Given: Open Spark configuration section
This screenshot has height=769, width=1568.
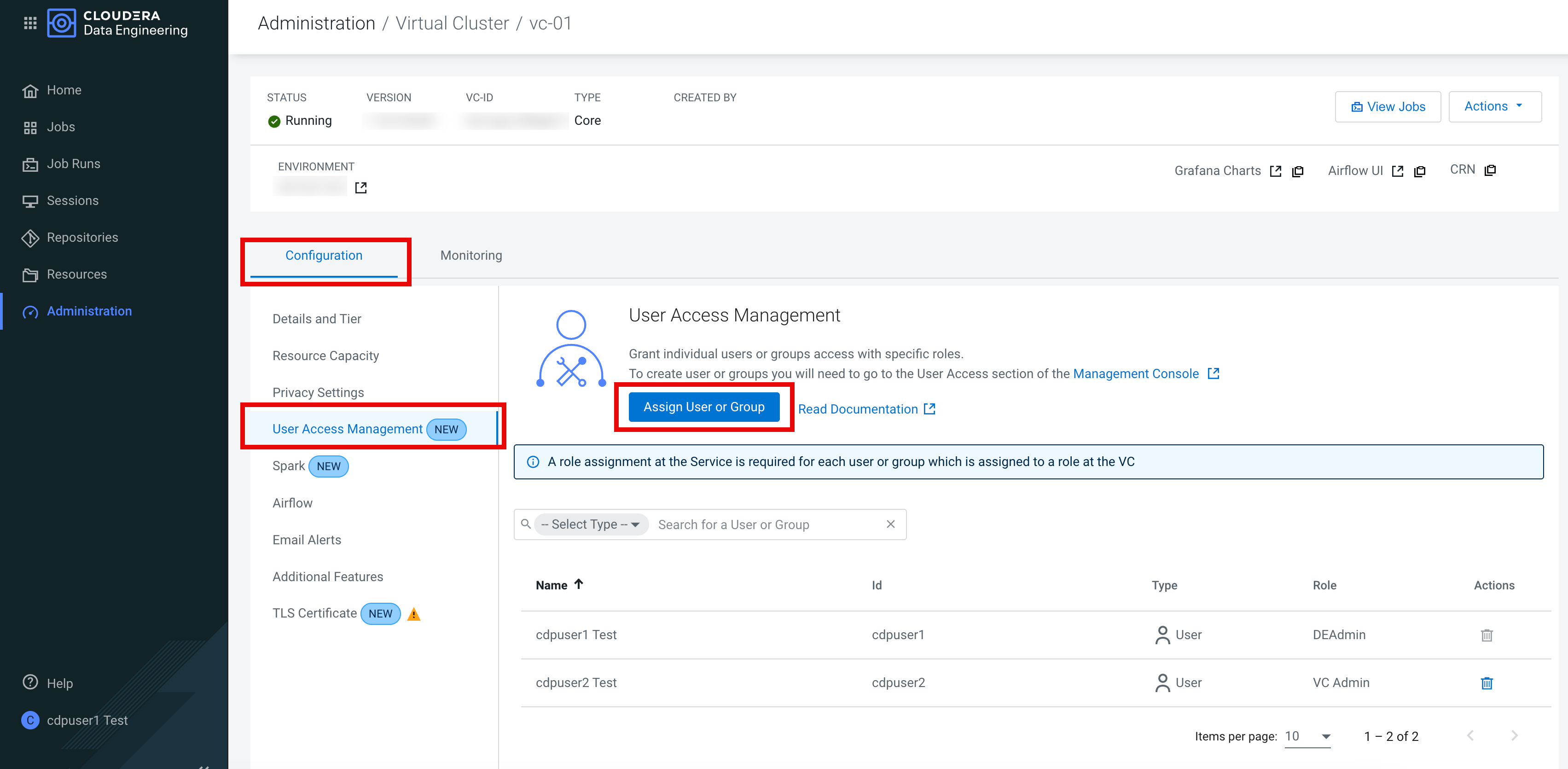Looking at the screenshot, I should click(x=289, y=466).
